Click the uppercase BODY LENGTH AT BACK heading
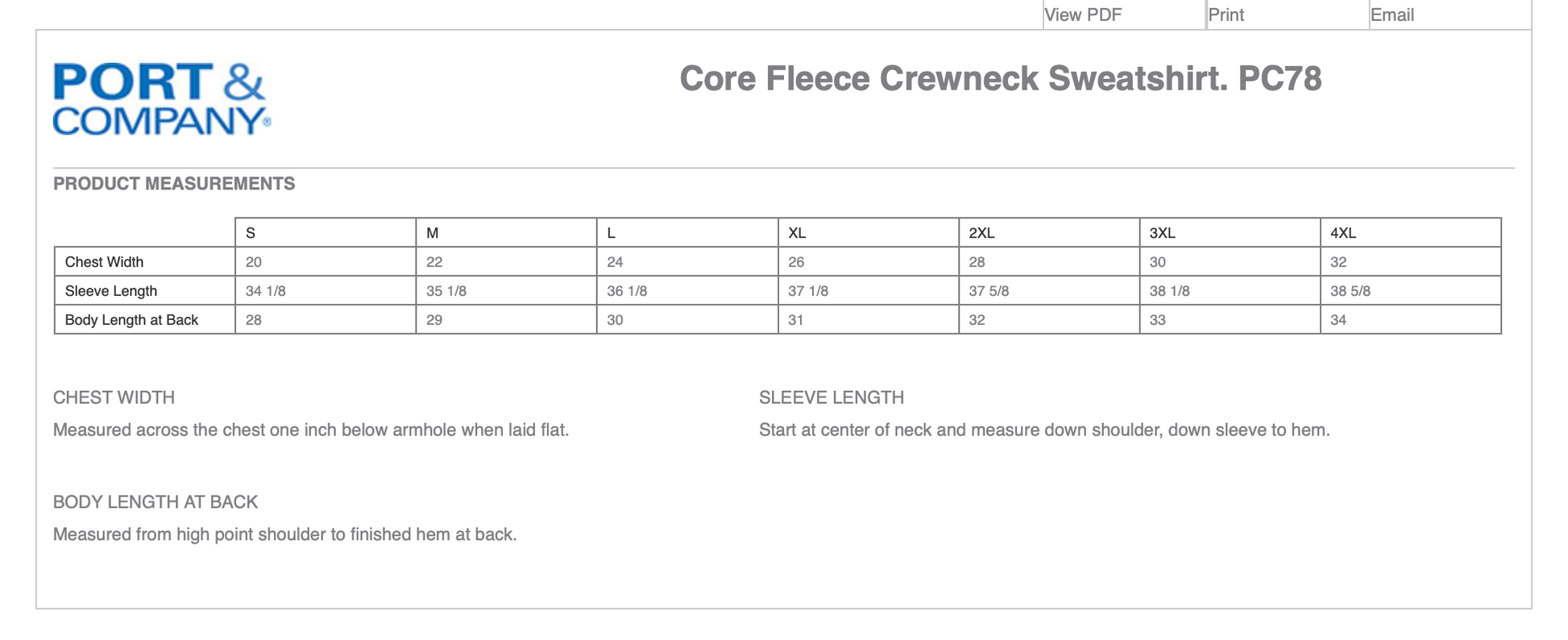Viewport: 1568px width, 640px height. 156,502
